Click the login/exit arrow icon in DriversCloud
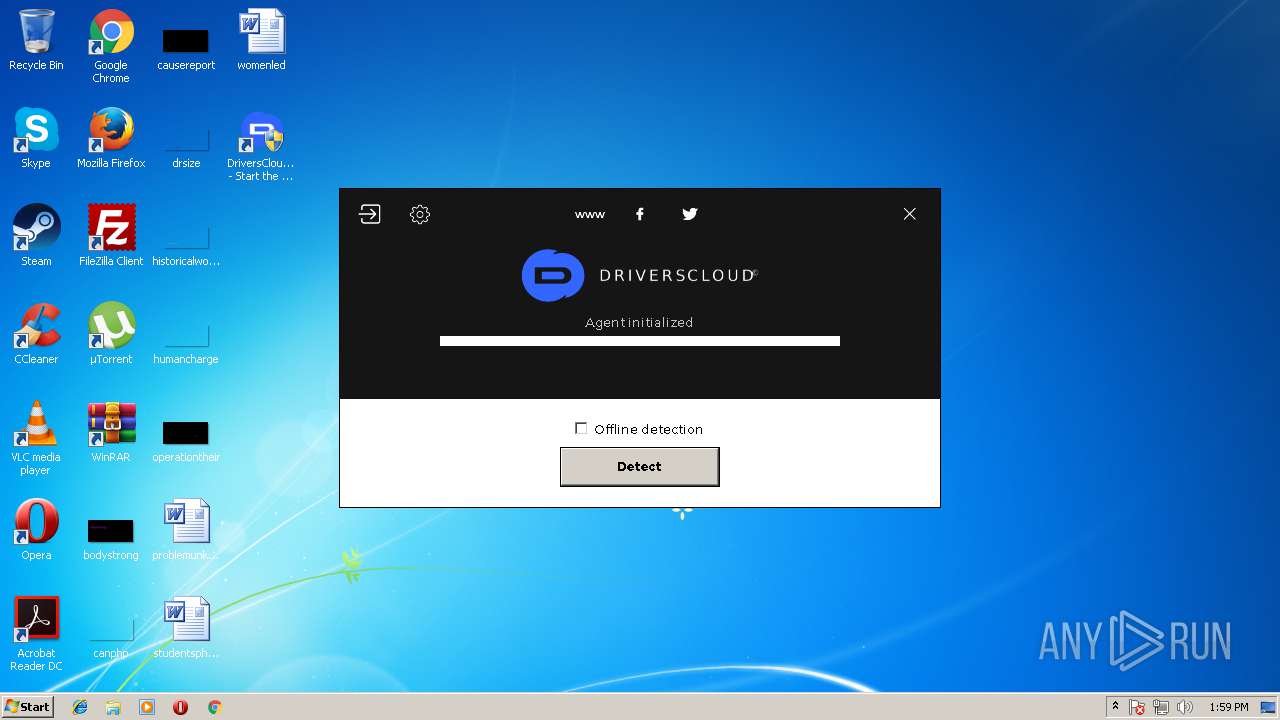Image resolution: width=1280 pixels, height=720 pixels. 370,214
